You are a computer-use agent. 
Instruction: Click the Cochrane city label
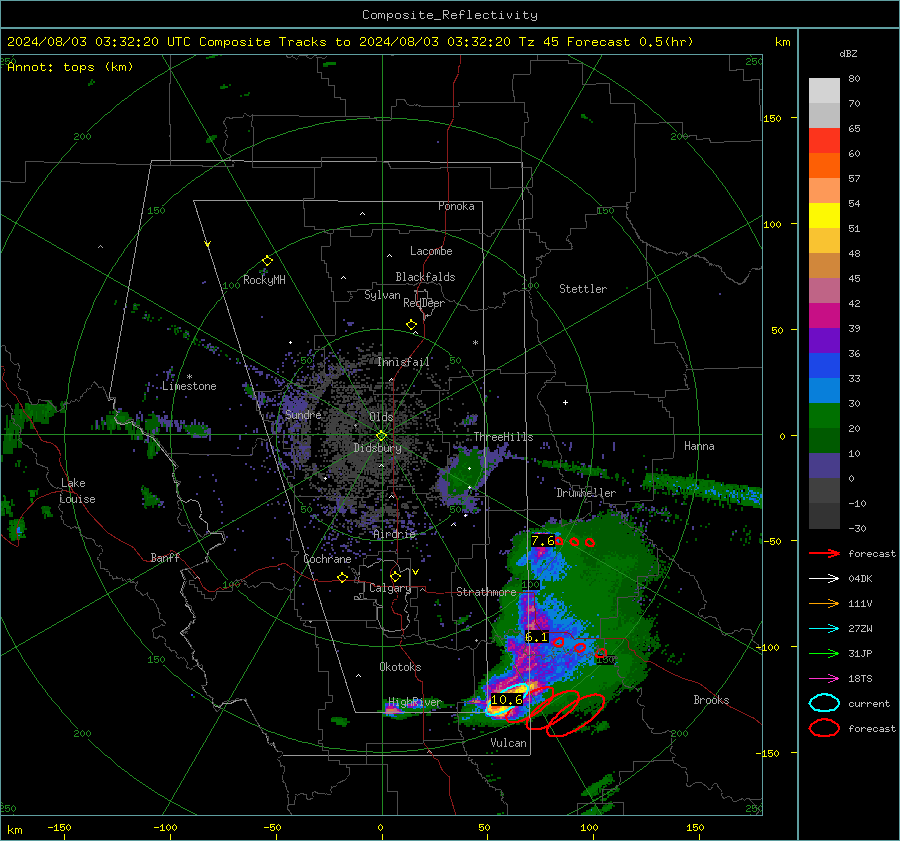(x=327, y=559)
